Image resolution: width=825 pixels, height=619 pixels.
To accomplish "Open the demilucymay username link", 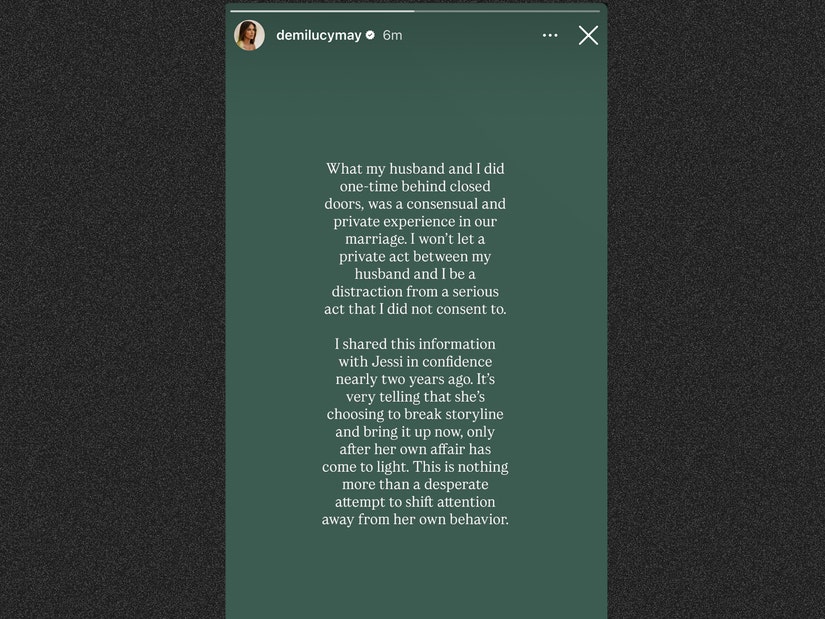I will coord(319,35).
